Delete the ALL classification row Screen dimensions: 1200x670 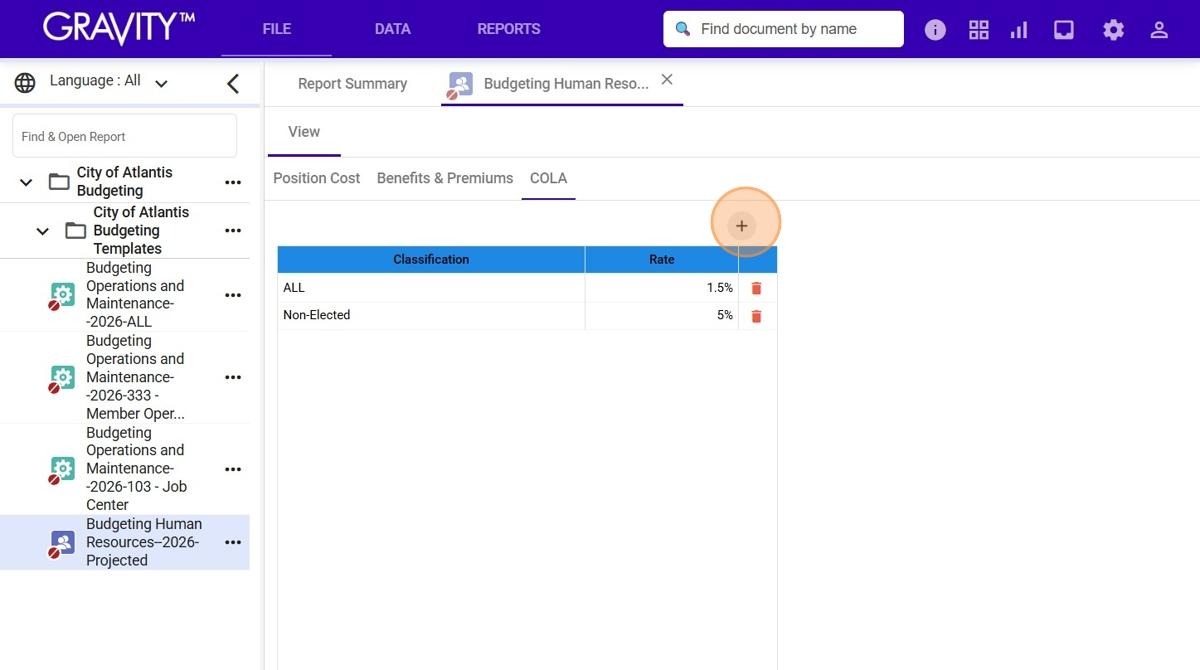pyautogui.click(x=756, y=288)
